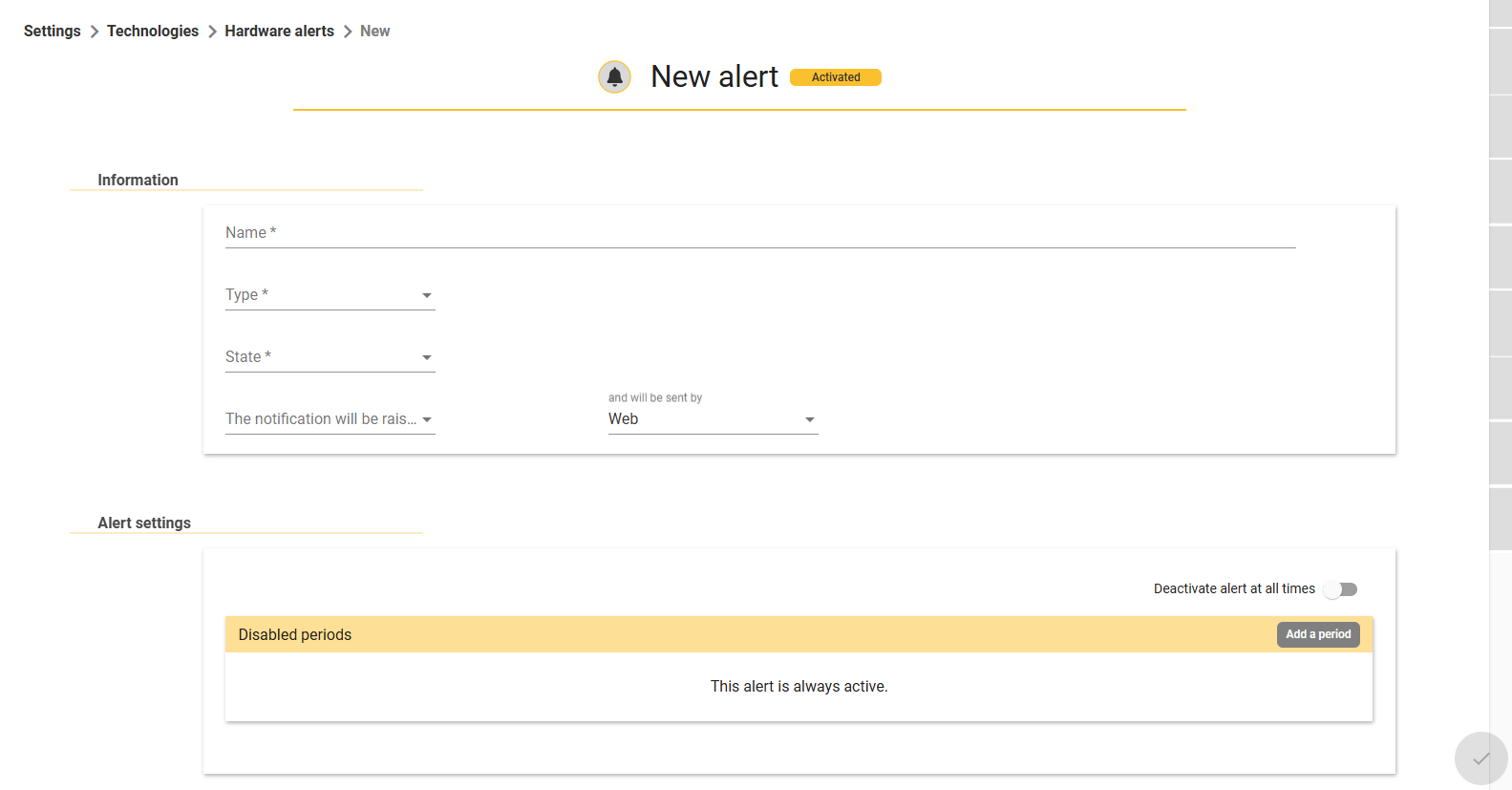Open the State dropdown
The image size is (1512, 790).
pyautogui.click(x=330, y=357)
